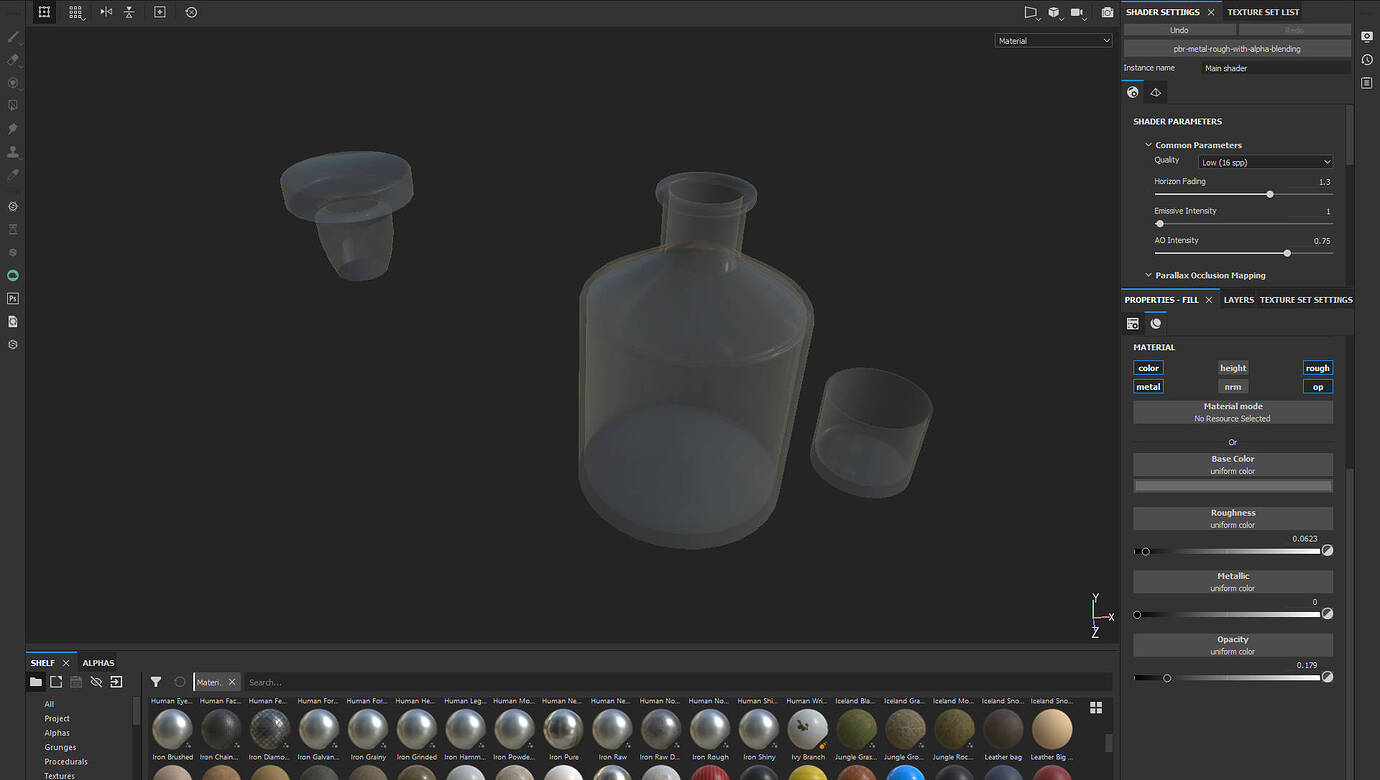Screen dimensions: 1380x780
Task: Select the Paint brush tool
Action: tap(13, 37)
